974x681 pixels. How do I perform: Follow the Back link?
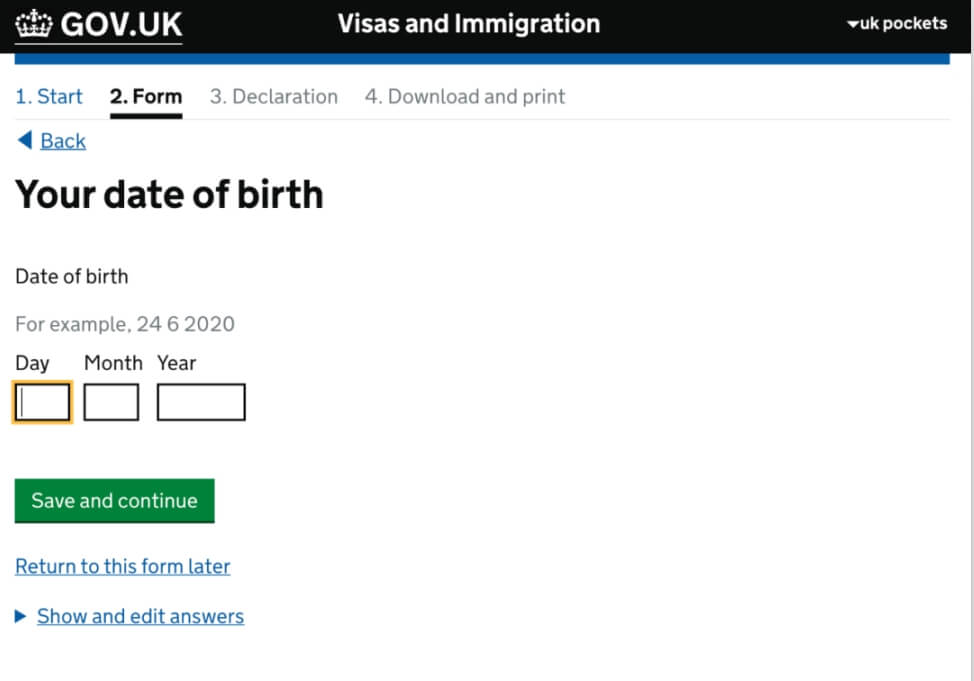click(63, 141)
